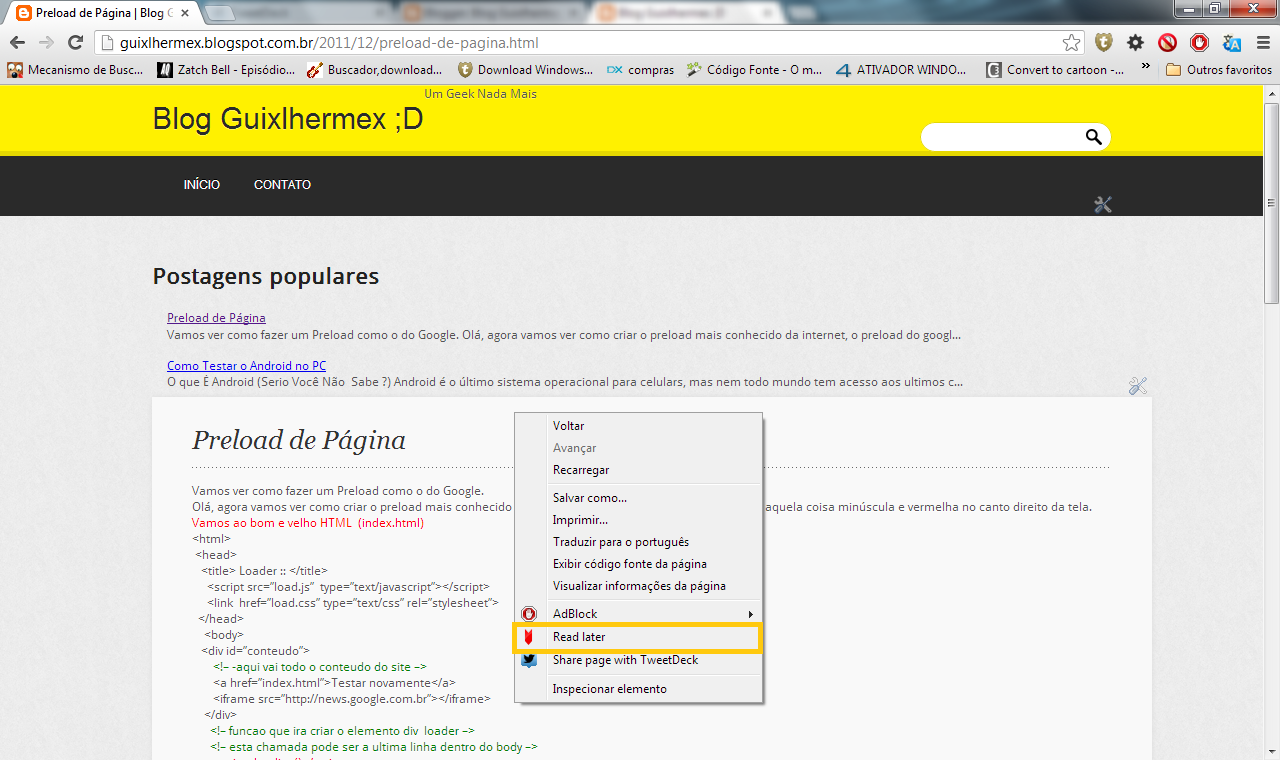This screenshot has height=760, width=1280.
Task: Click the Preload de Página post title
Action: (x=299, y=440)
